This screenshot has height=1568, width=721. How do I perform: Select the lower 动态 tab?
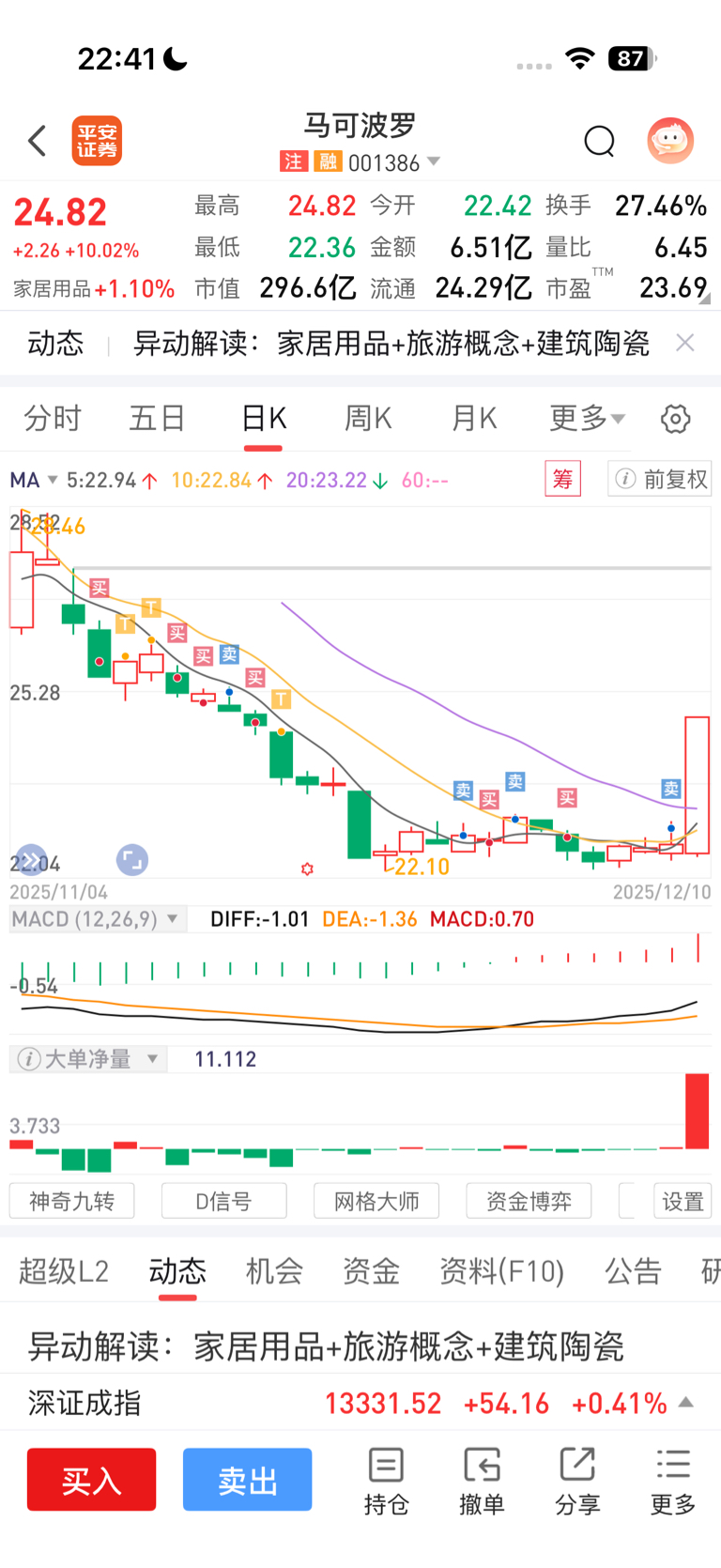pos(177,1271)
